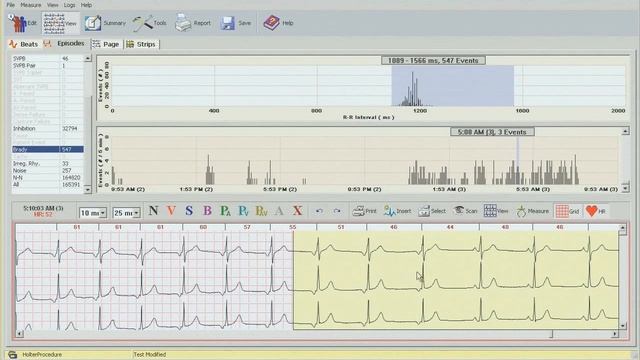Viewport: 640px width, 360px height.
Task: Select the highlighted Brady row
Action: 48,149
